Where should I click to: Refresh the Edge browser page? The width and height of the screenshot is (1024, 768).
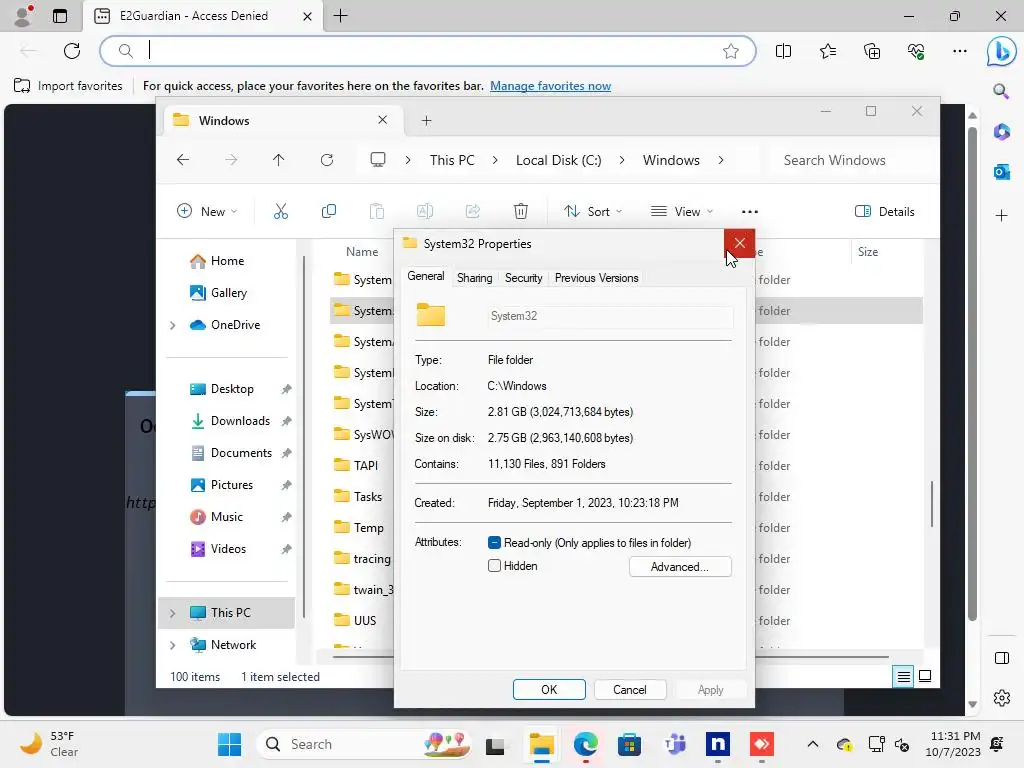[x=72, y=51]
